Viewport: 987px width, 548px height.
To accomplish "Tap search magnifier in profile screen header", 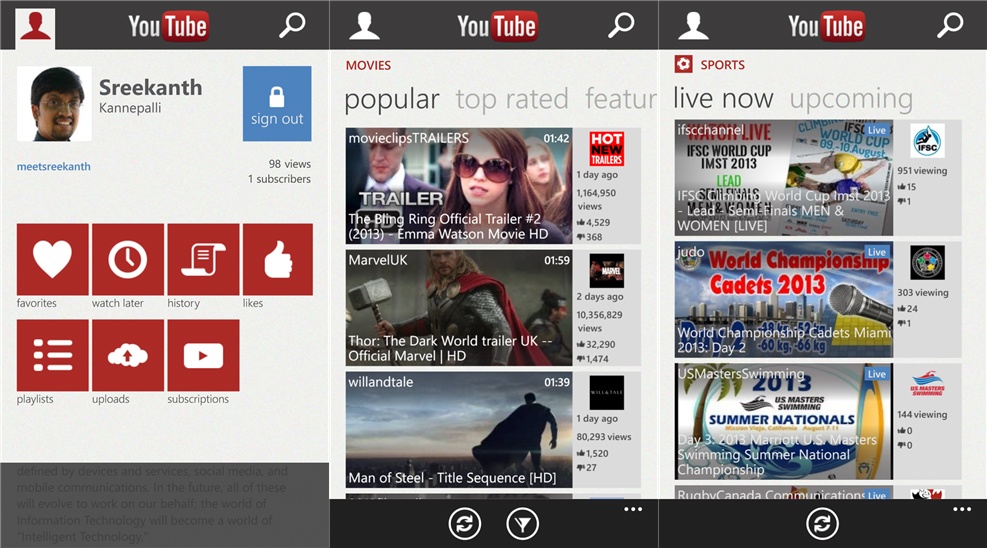I will [x=292, y=26].
